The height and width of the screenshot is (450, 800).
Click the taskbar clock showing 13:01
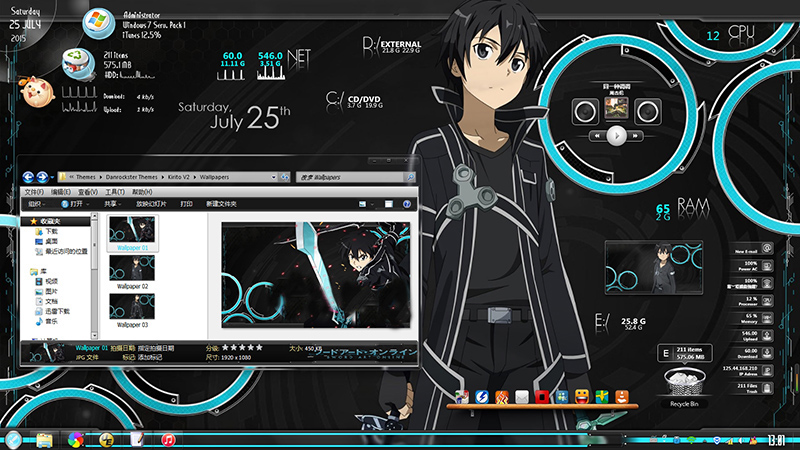point(776,440)
